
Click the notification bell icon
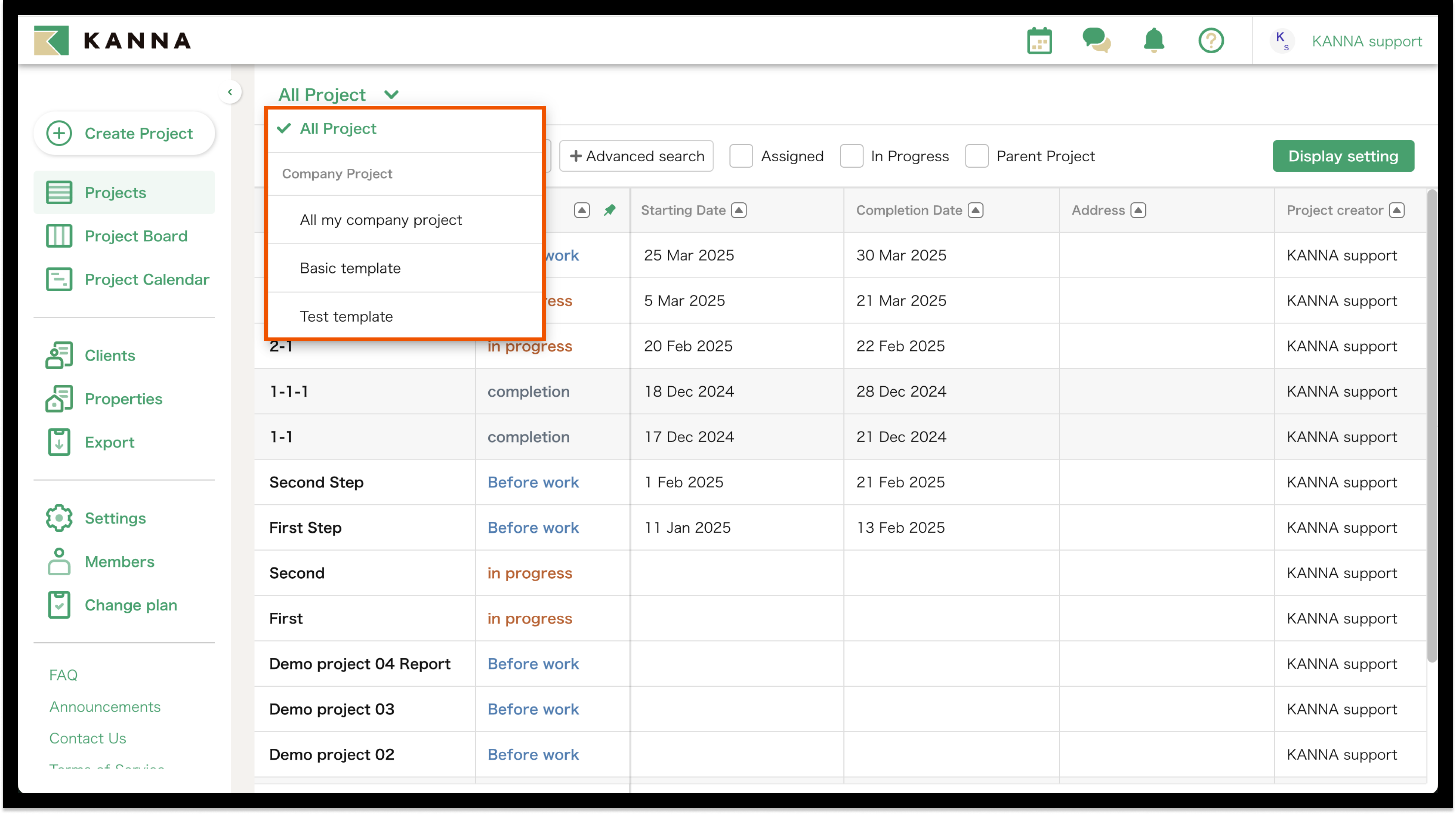click(x=1154, y=41)
